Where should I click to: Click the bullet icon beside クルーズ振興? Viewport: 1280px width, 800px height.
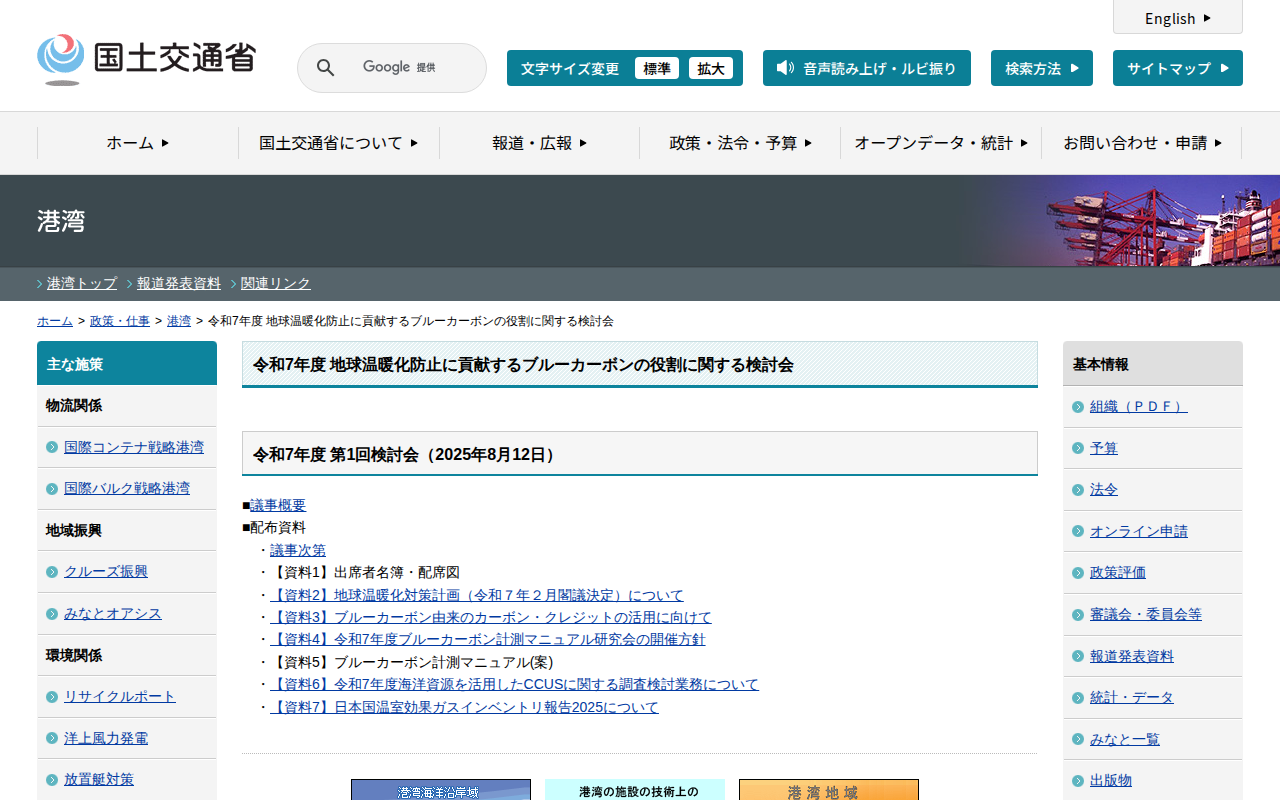pos(52,572)
